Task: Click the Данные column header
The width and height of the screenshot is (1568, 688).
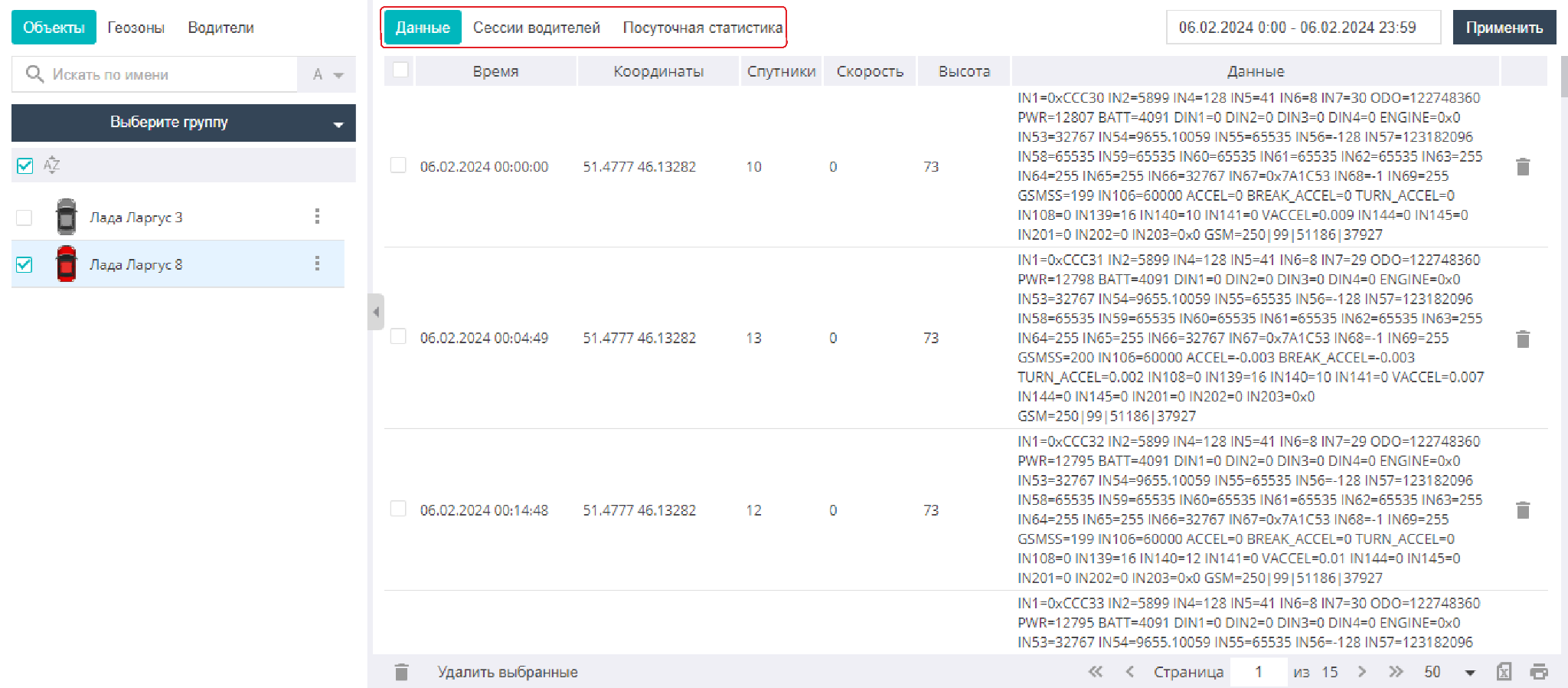Action: coord(1256,71)
